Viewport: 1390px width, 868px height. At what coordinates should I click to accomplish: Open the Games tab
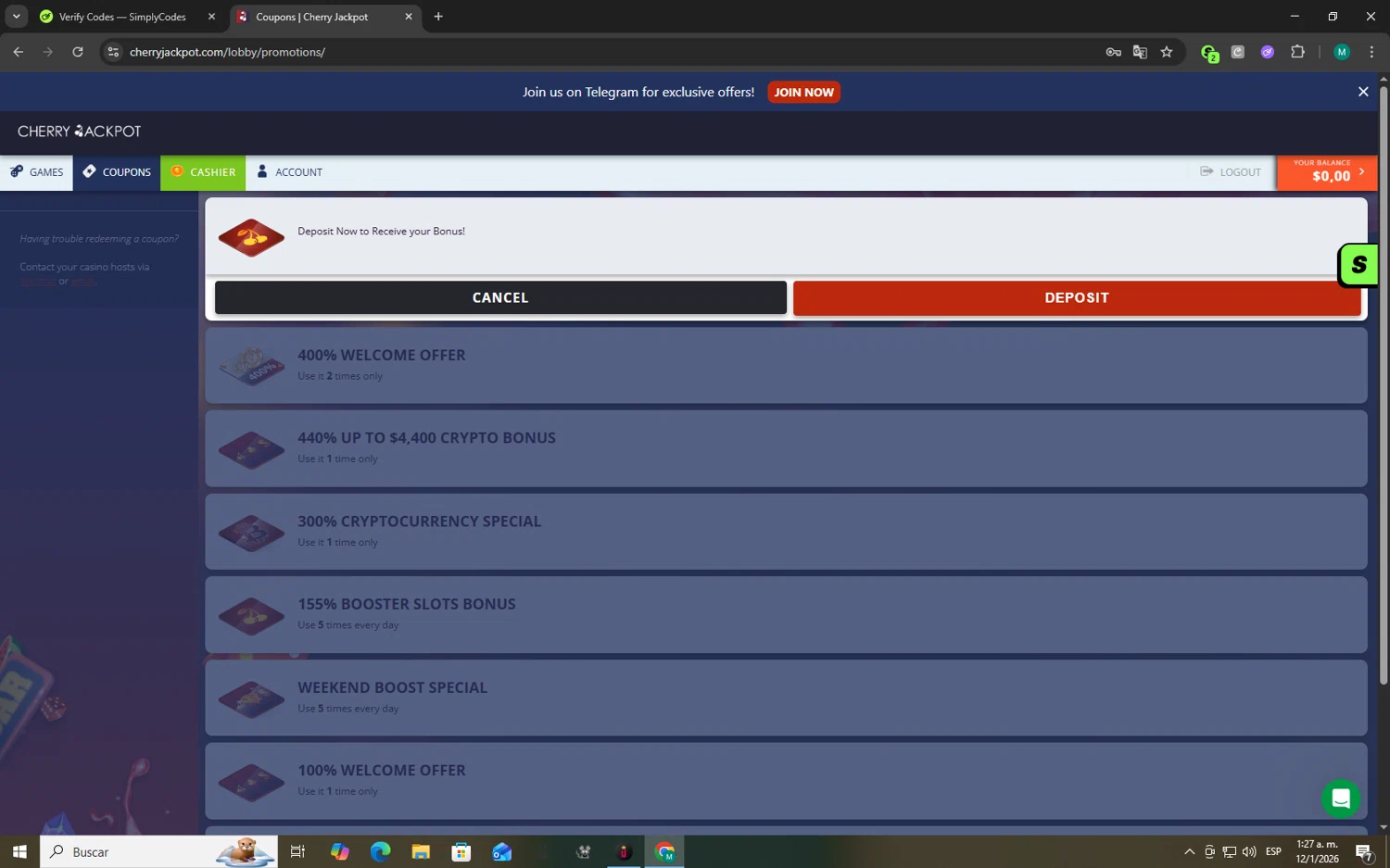coord(36,172)
